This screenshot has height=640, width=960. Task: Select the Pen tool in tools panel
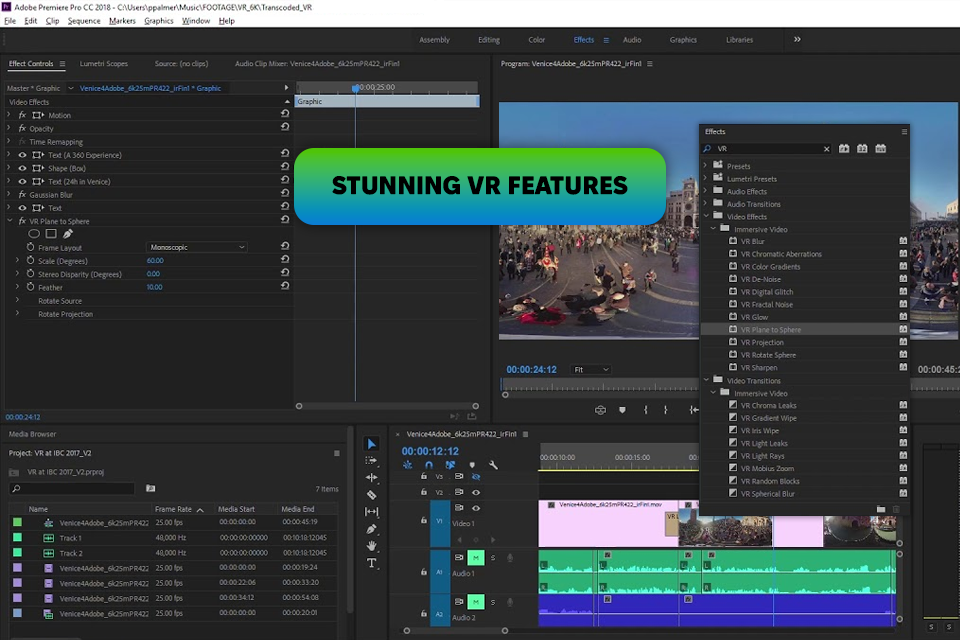click(x=371, y=529)
